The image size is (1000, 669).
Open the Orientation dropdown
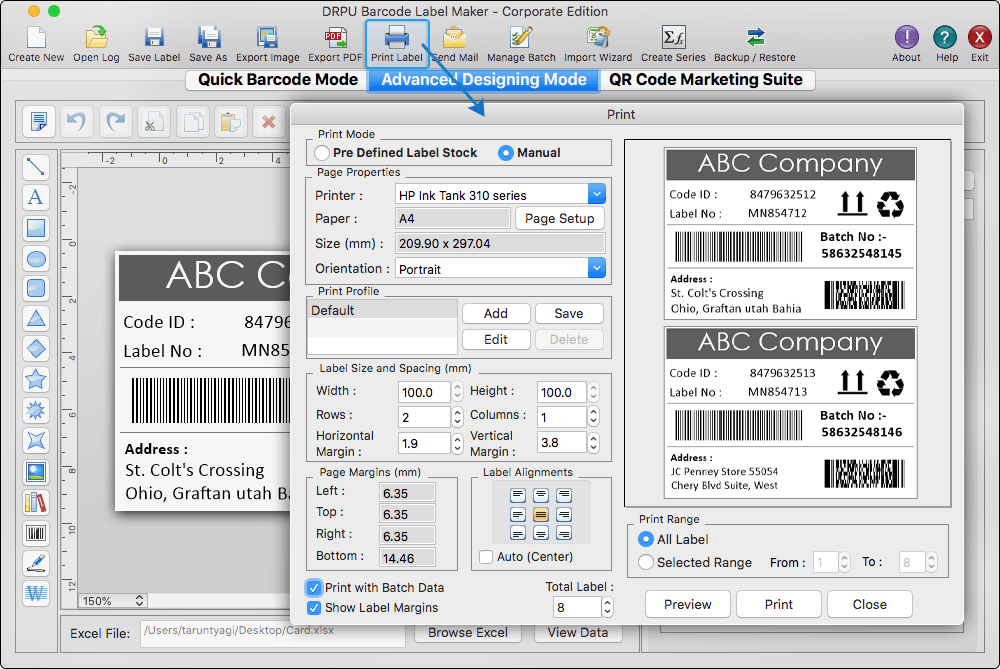596,268
